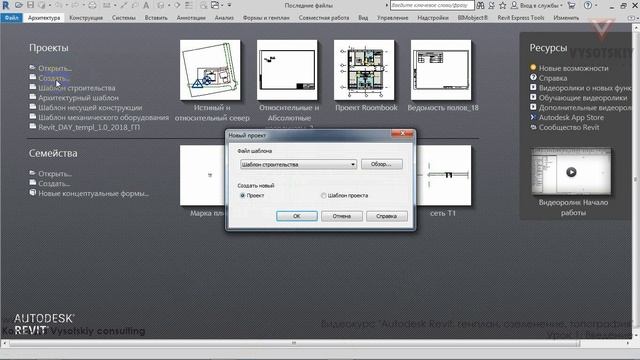Open the Шаблон несущей конструкции link

[90, 107]
